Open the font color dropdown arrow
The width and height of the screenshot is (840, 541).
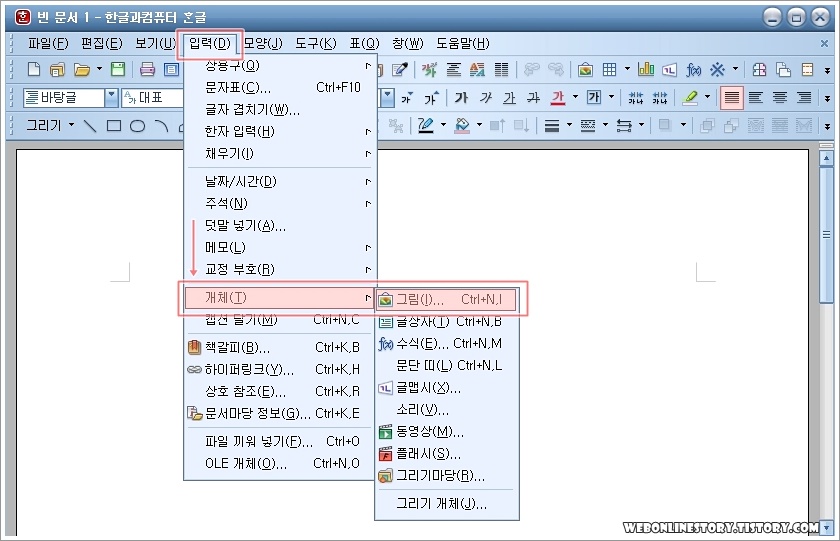(575, 97)
